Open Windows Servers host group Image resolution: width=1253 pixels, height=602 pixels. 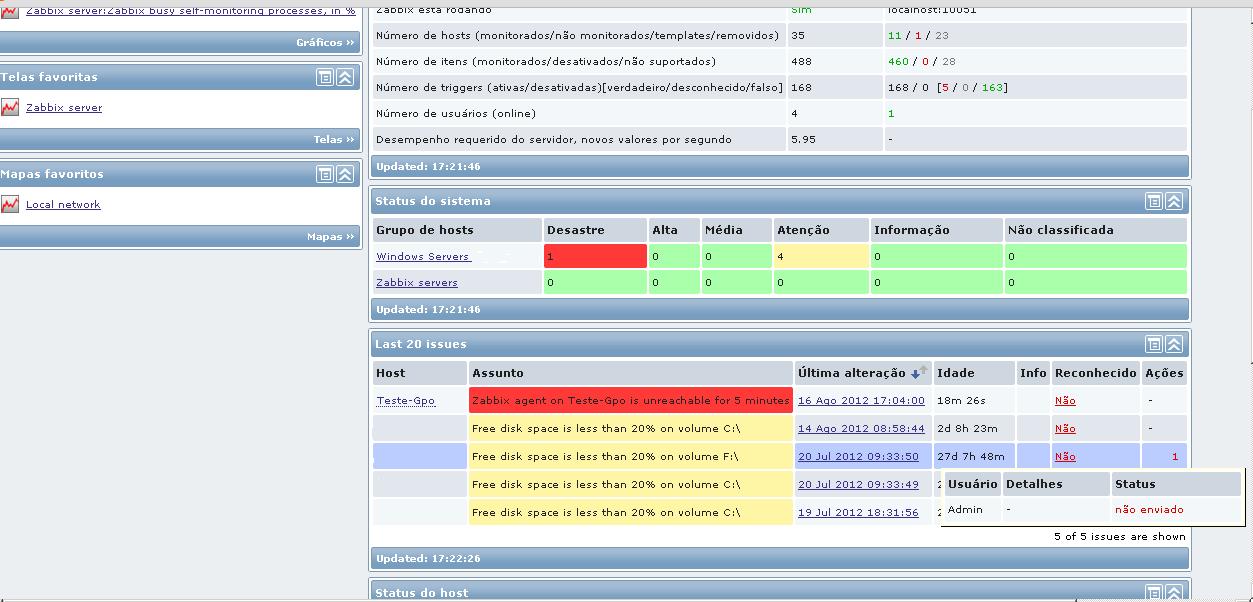point(423,257)
